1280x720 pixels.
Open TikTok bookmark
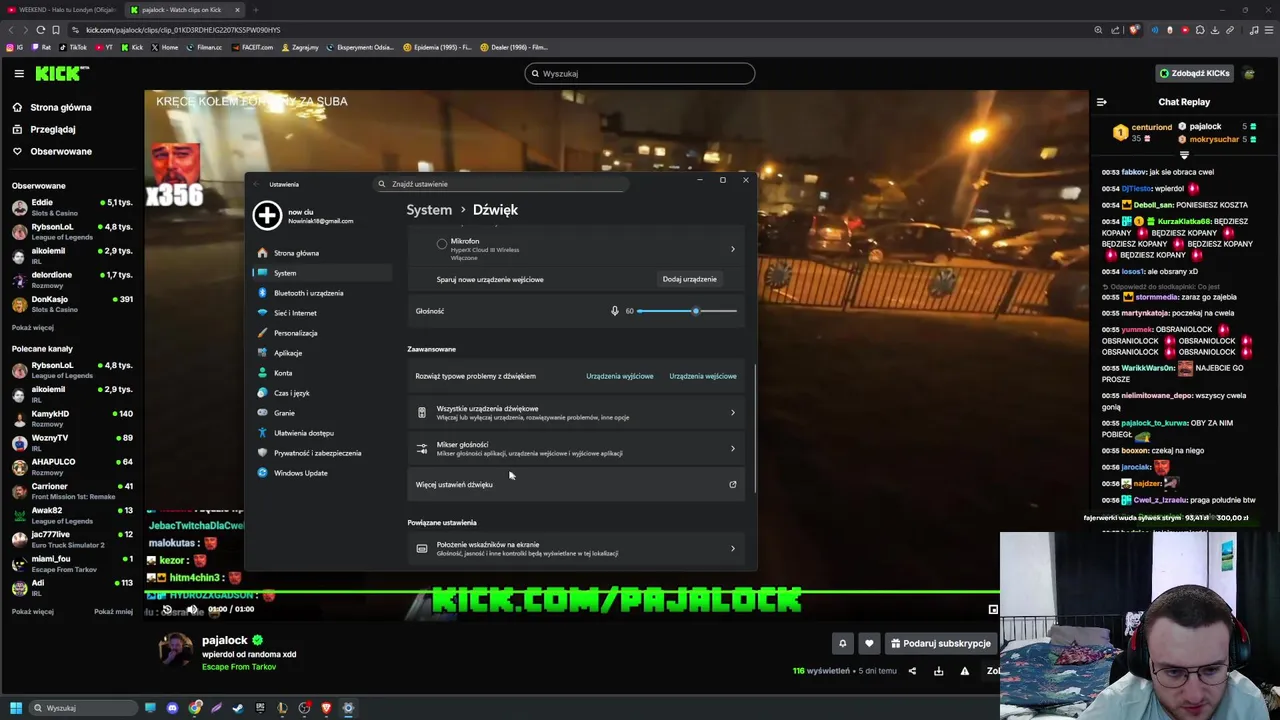(x=73, y=47)
